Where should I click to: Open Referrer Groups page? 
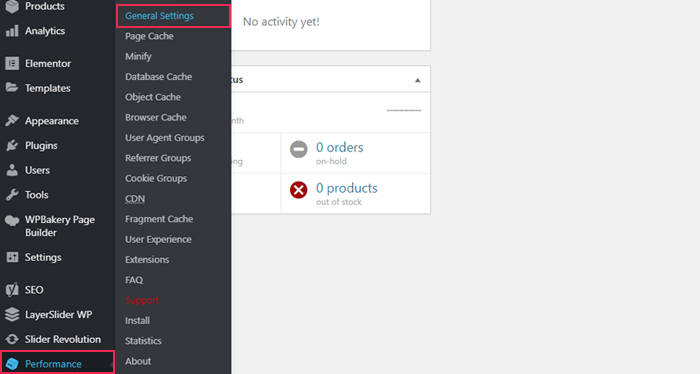pyautogui.click(x=158, y=158)
